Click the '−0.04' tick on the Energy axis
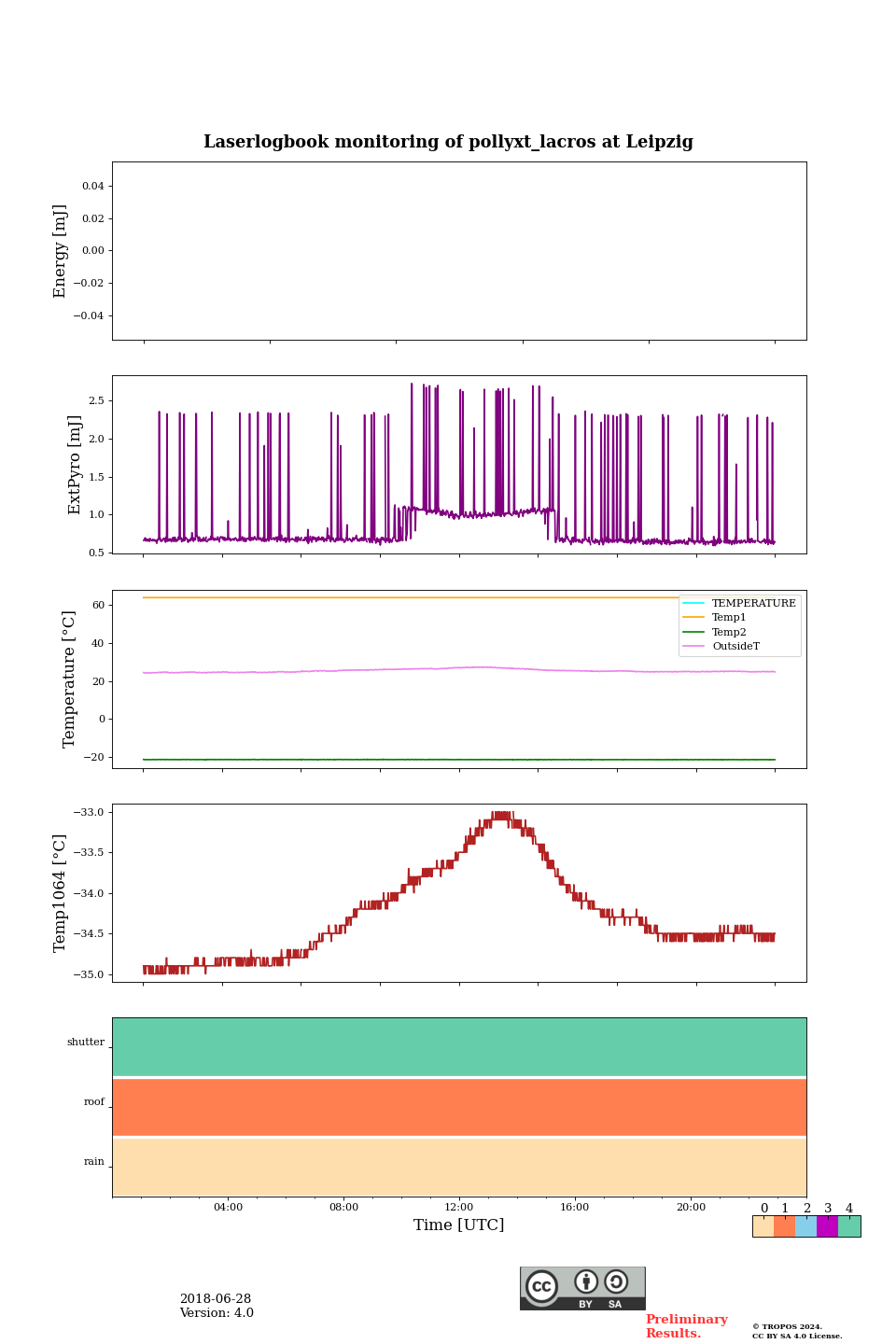896x1344 pixels. [90, 315]
